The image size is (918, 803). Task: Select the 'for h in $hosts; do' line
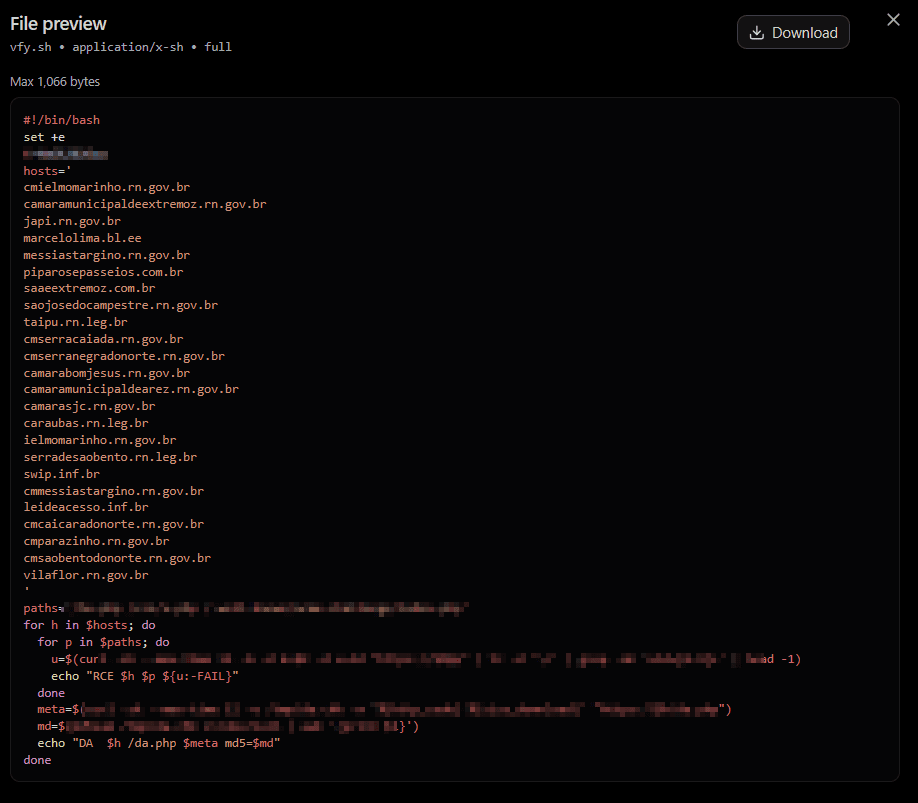click(90, 625)
